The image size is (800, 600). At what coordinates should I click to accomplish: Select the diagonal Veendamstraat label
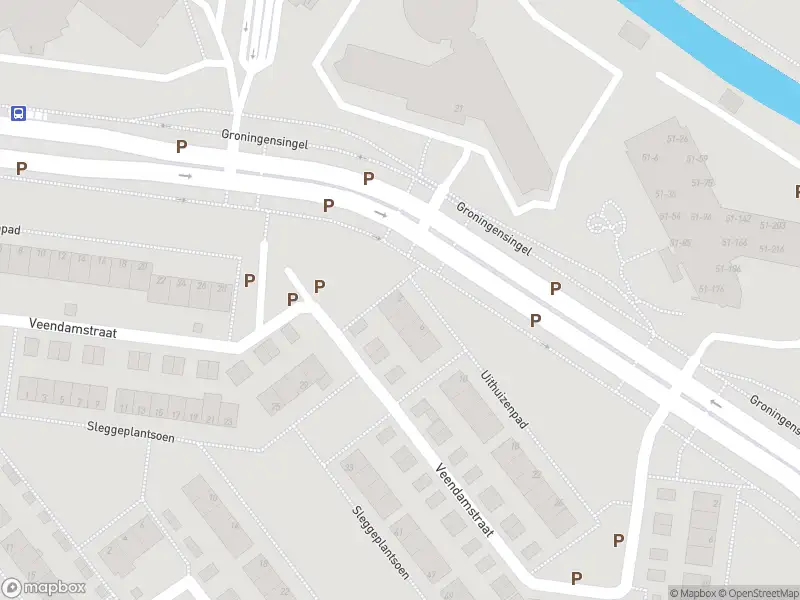(464, 500)
